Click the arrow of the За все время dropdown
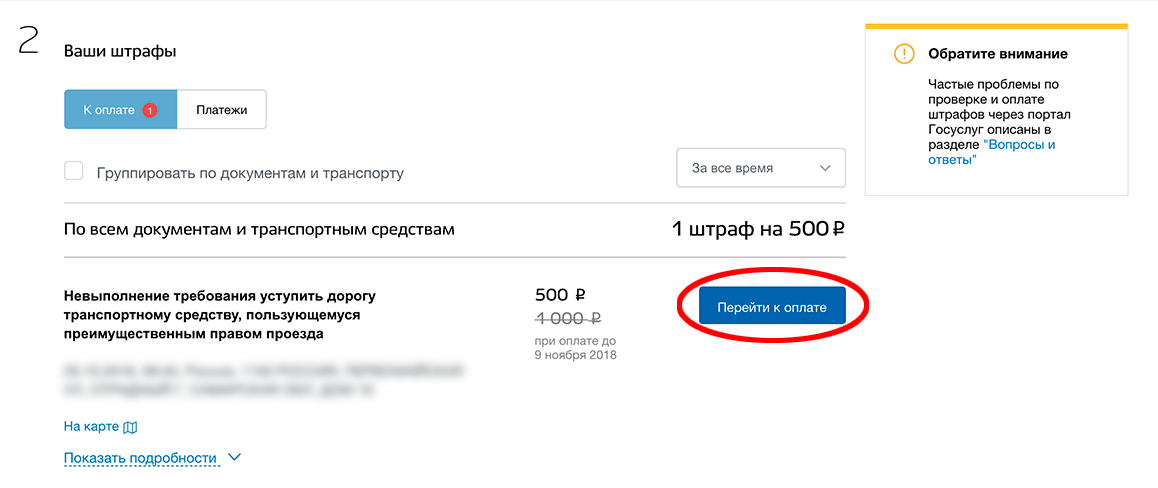 825,168
